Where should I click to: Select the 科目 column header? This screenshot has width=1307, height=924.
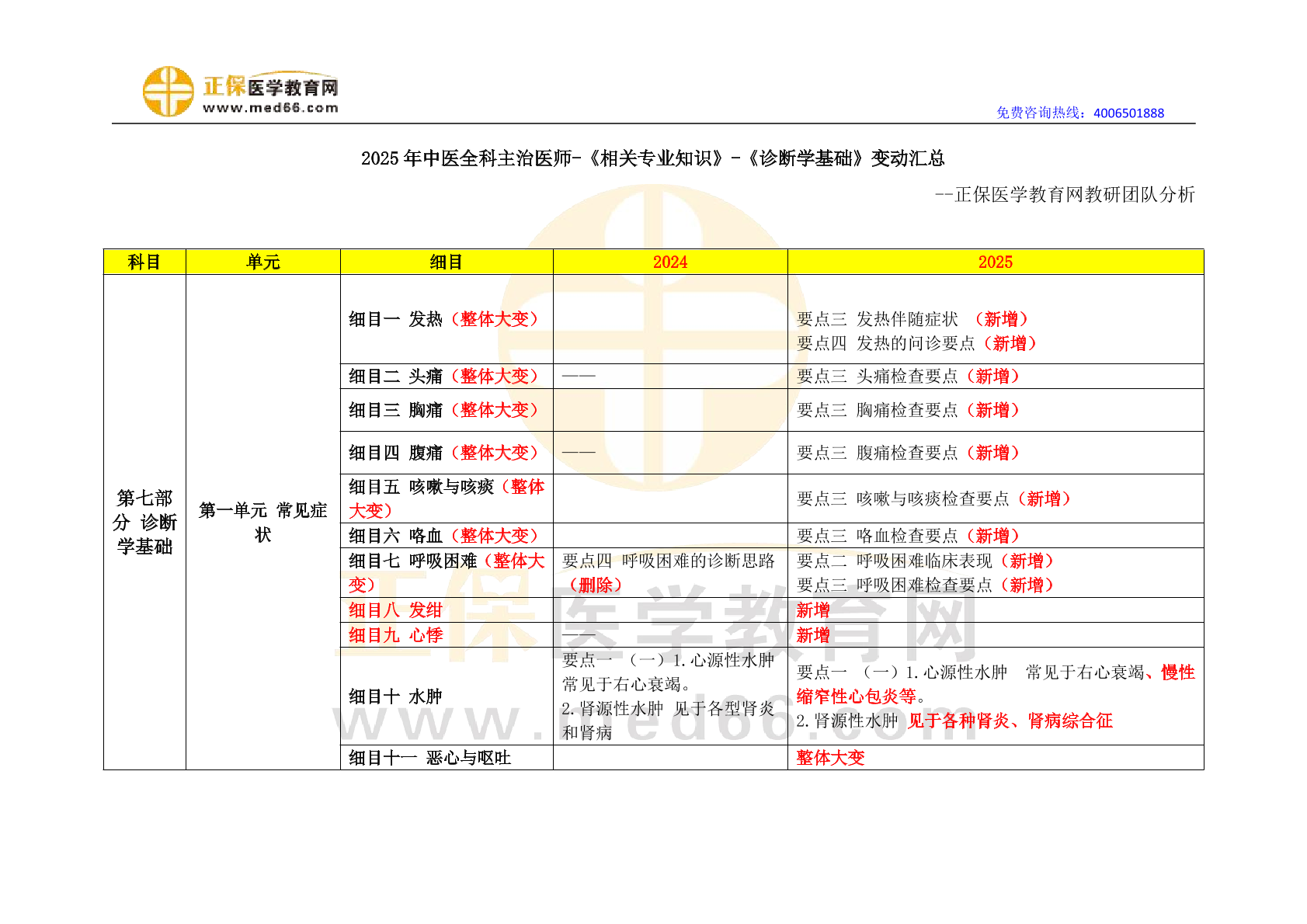144,262
